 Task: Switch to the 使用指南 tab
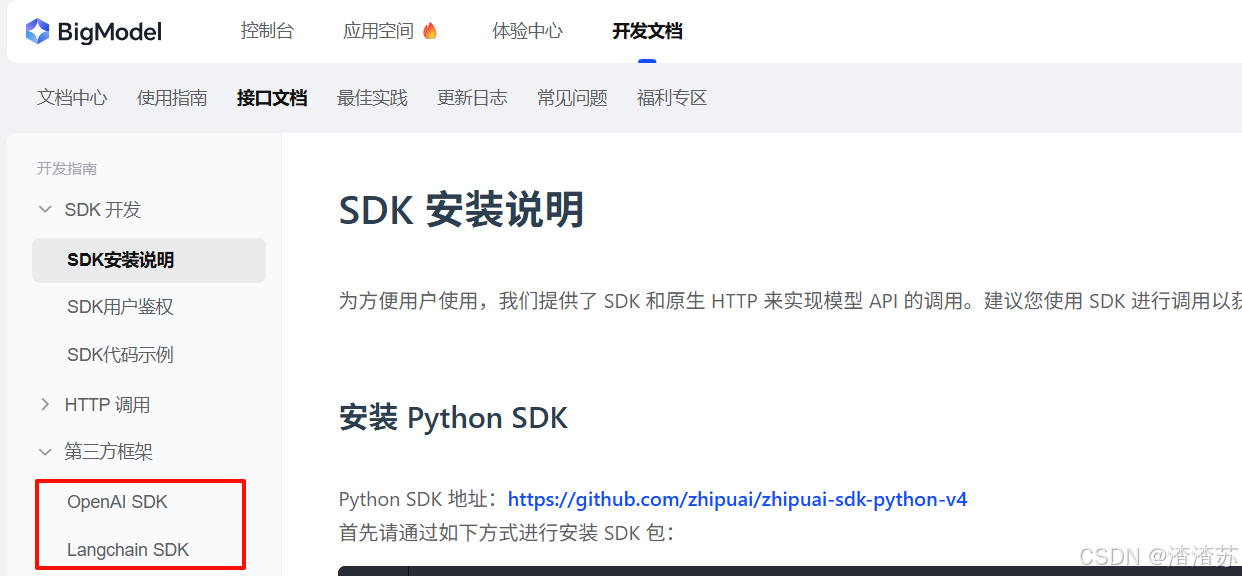tap(172, 98)
